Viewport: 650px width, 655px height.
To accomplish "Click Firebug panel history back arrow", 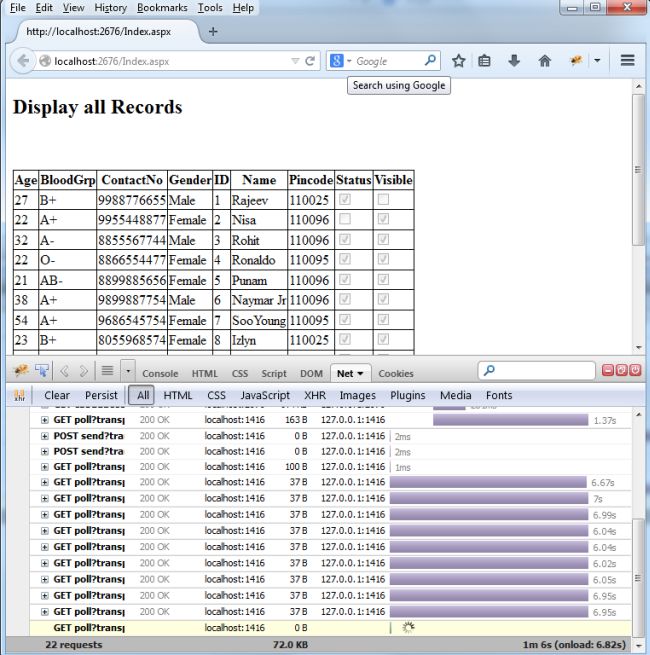I will click(x=64, y=371).
